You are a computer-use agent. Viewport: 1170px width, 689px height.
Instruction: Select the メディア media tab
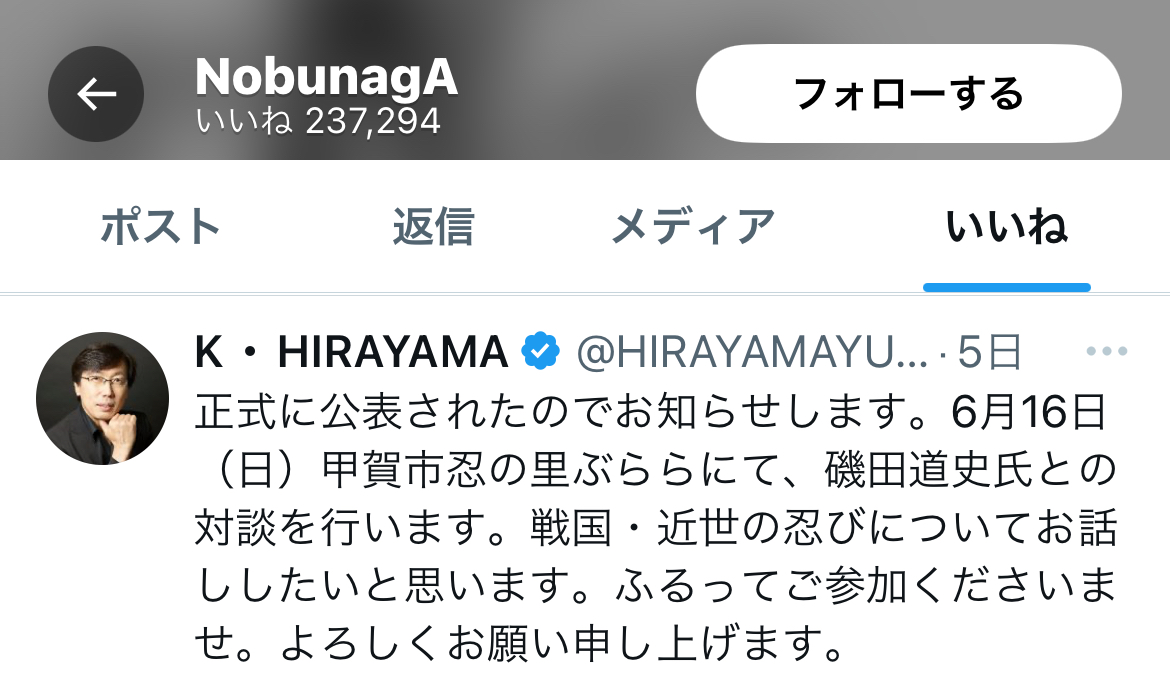point(693,226)
